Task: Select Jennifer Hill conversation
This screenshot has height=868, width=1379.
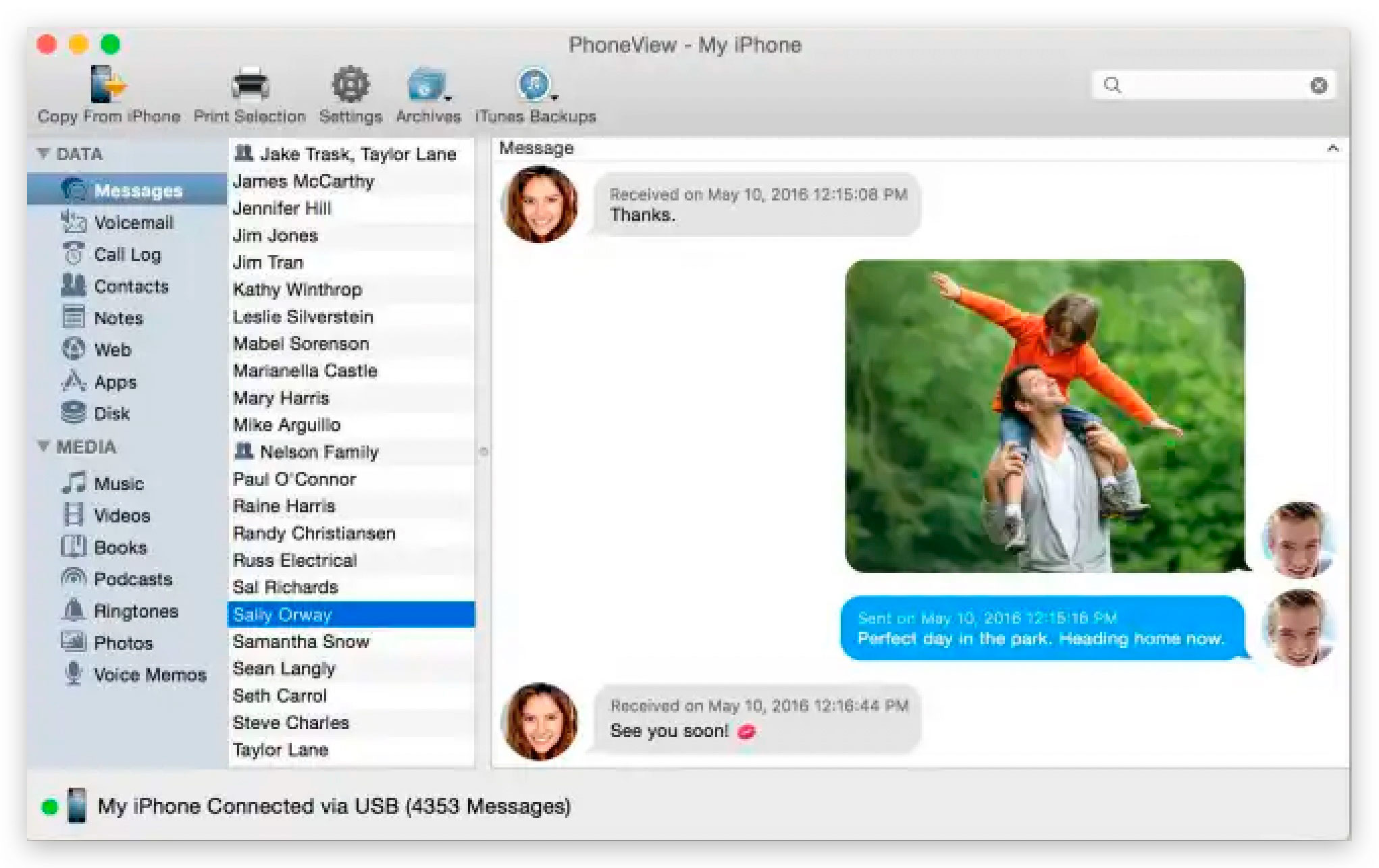Action: coord(351,208)
